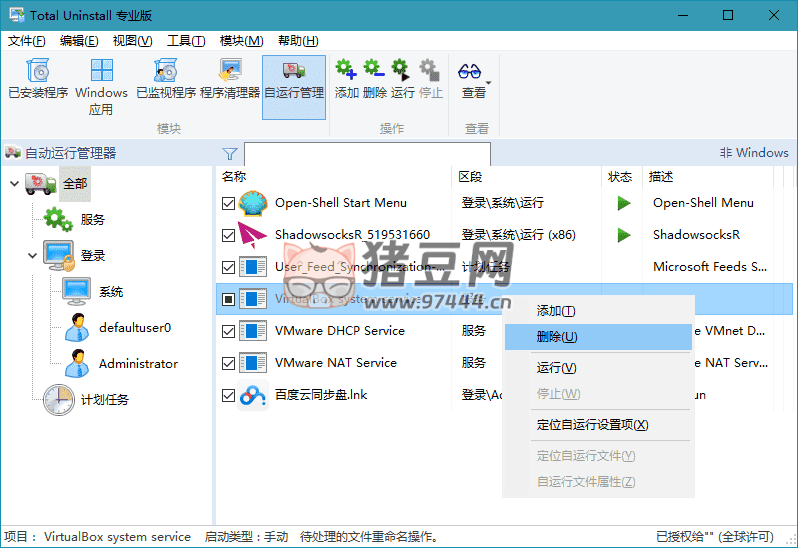Sort by the 区段 column header
The width and height of the screenshot is (798, 548).
(x=527, y=177)
